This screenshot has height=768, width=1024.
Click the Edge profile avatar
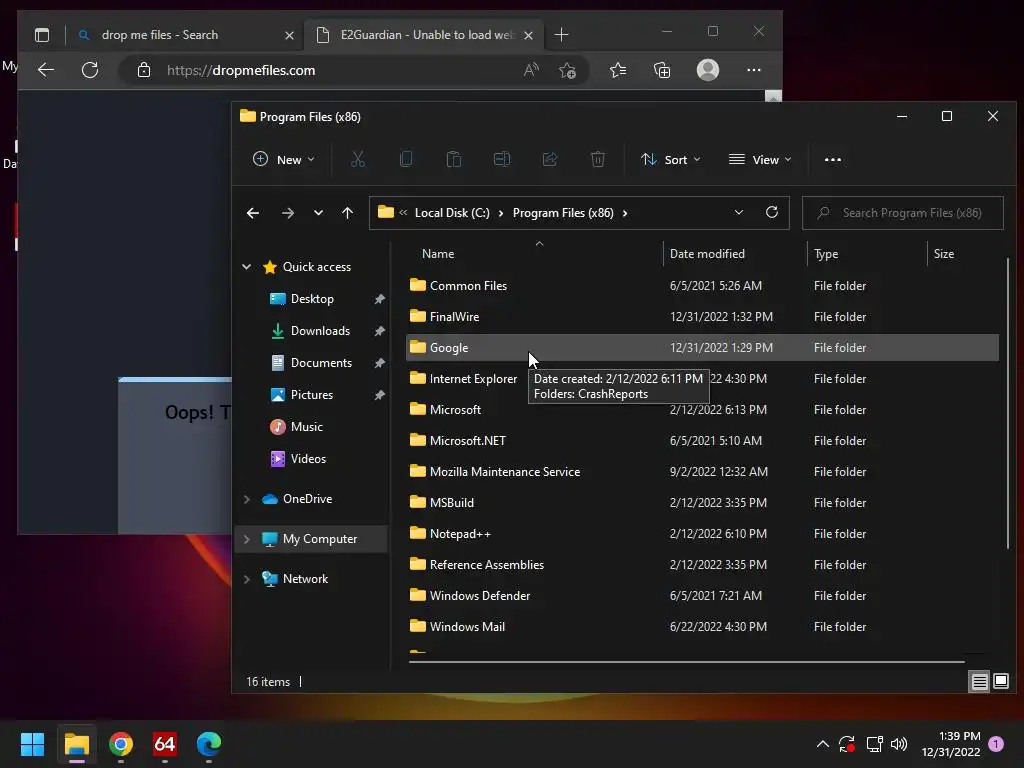click(708, 70)
